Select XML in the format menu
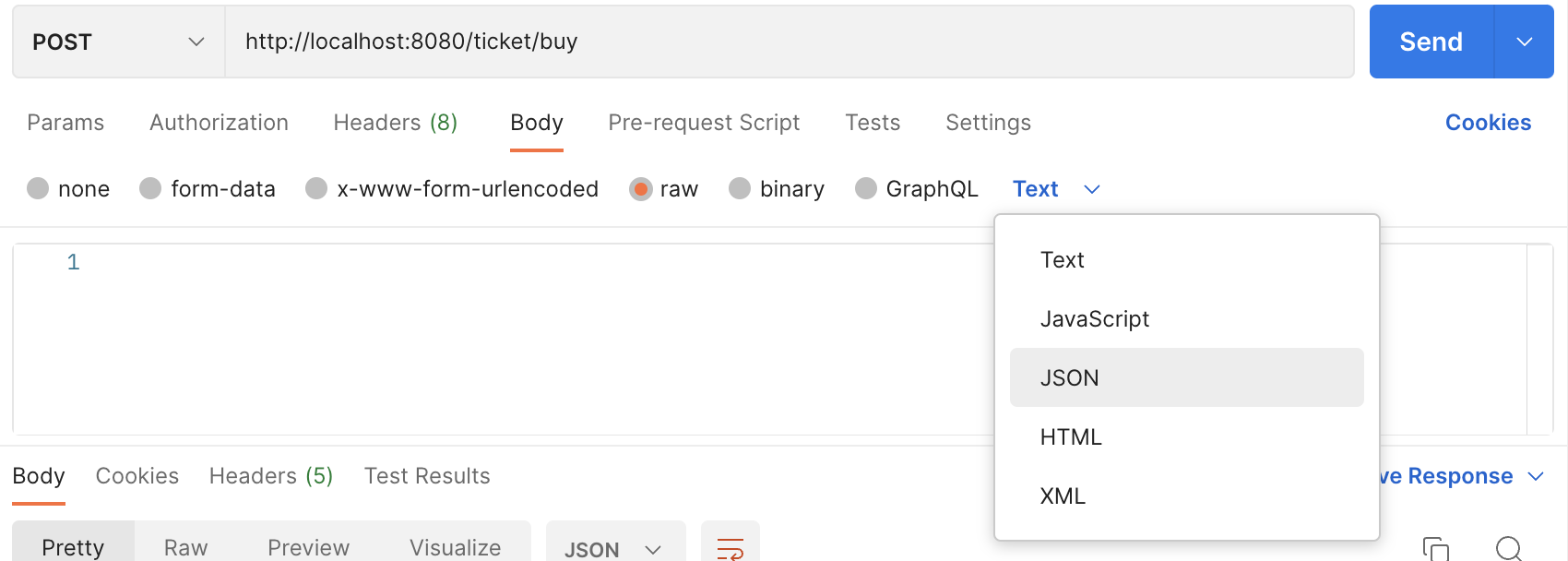Viewport: 1568px width, 561px height. (x=1063, y=495)
